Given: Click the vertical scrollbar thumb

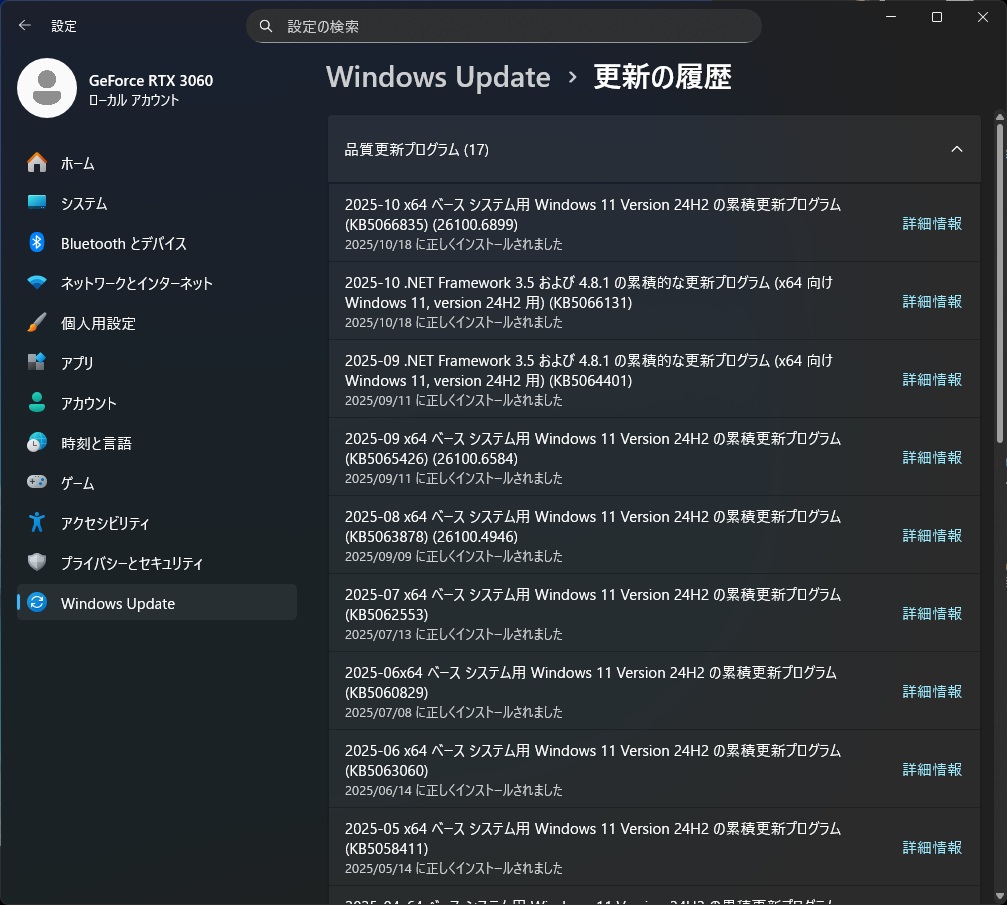Looking at the screenshot, I should (x=1000, y=283).
